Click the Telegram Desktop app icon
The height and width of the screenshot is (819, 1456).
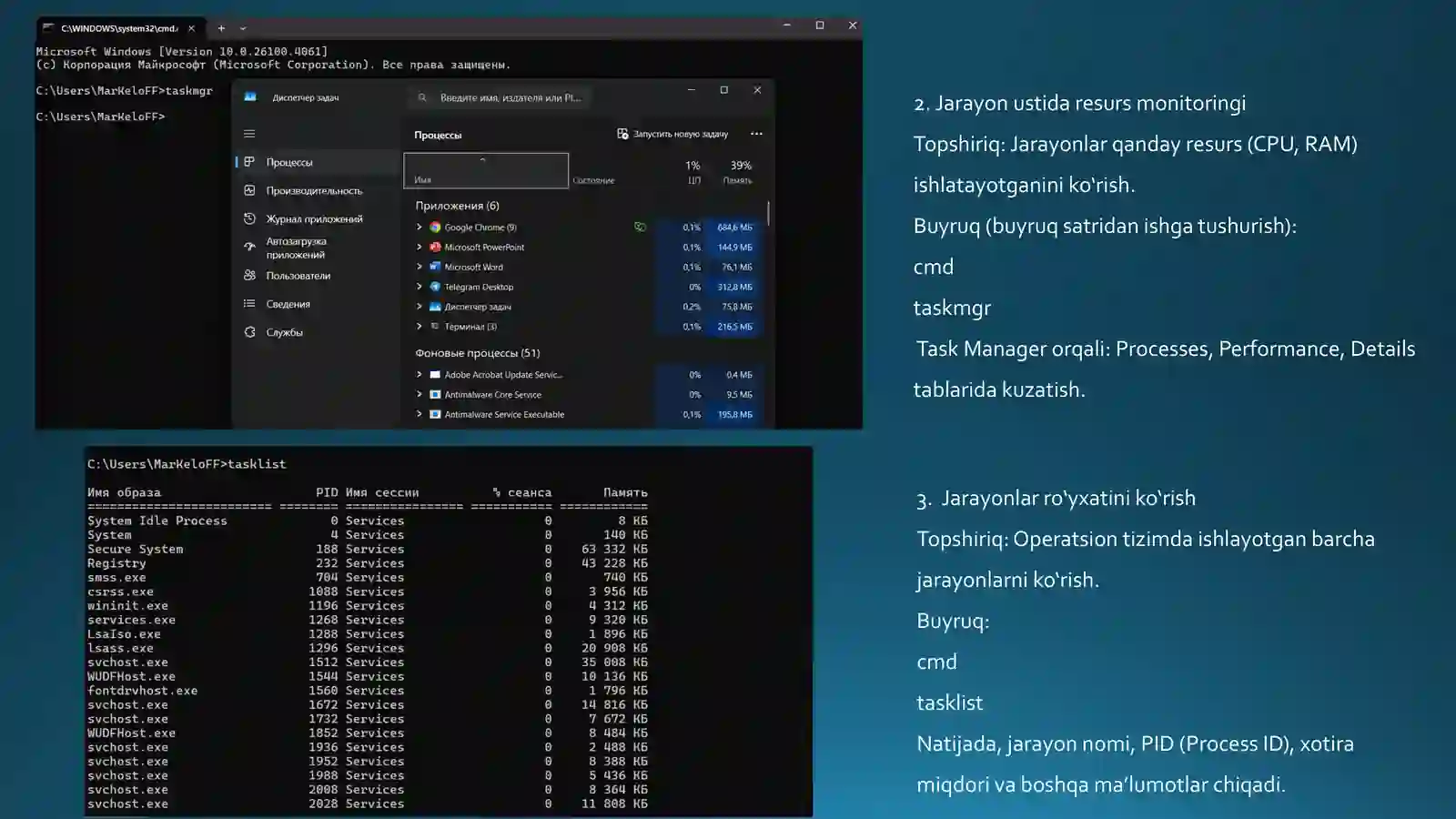point(435,287)
